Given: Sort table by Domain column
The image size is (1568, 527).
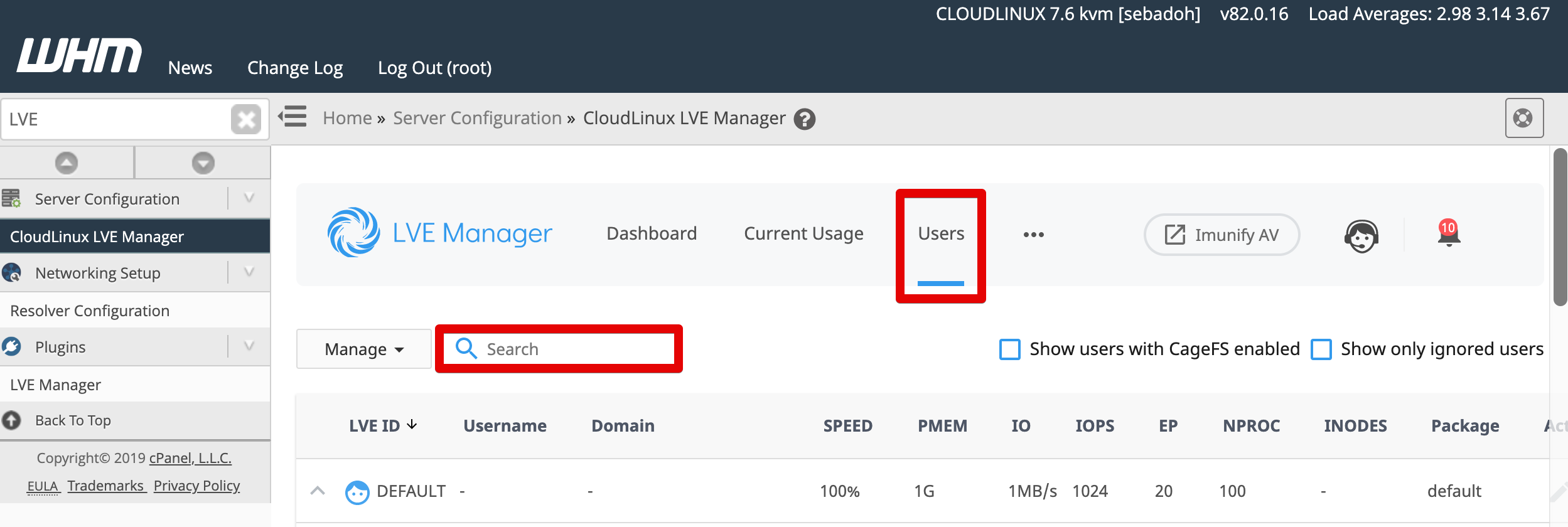Looking at the screenshot, I should coord(623,425).
